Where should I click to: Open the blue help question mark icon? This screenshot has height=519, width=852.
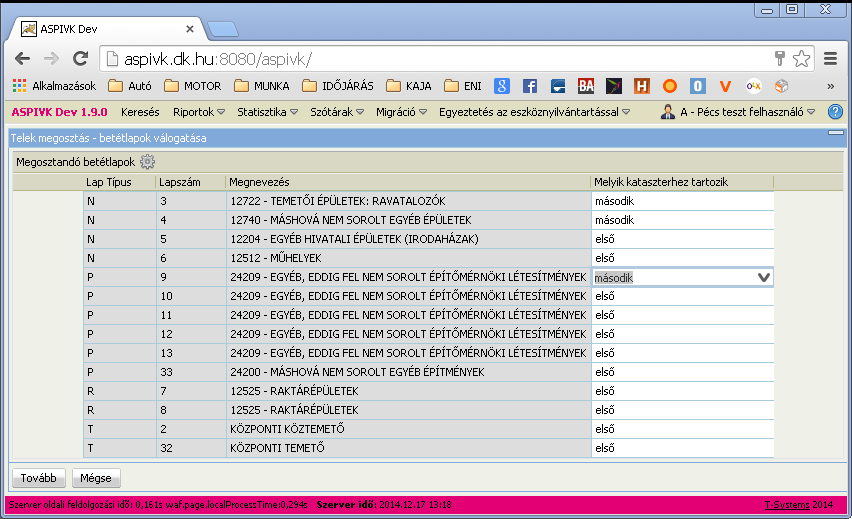tap(835, 112)
